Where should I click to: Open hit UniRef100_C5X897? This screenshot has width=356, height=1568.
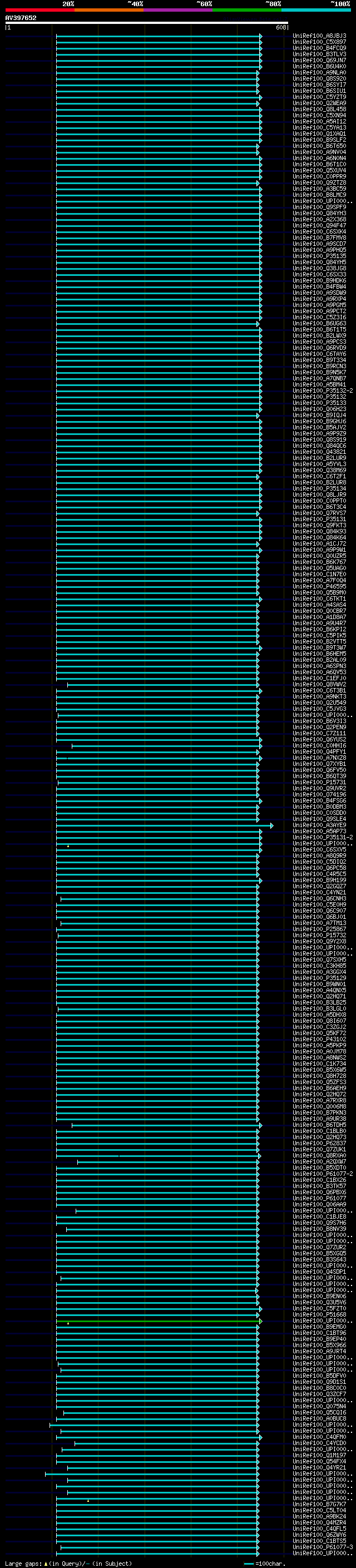coord(319,42)
